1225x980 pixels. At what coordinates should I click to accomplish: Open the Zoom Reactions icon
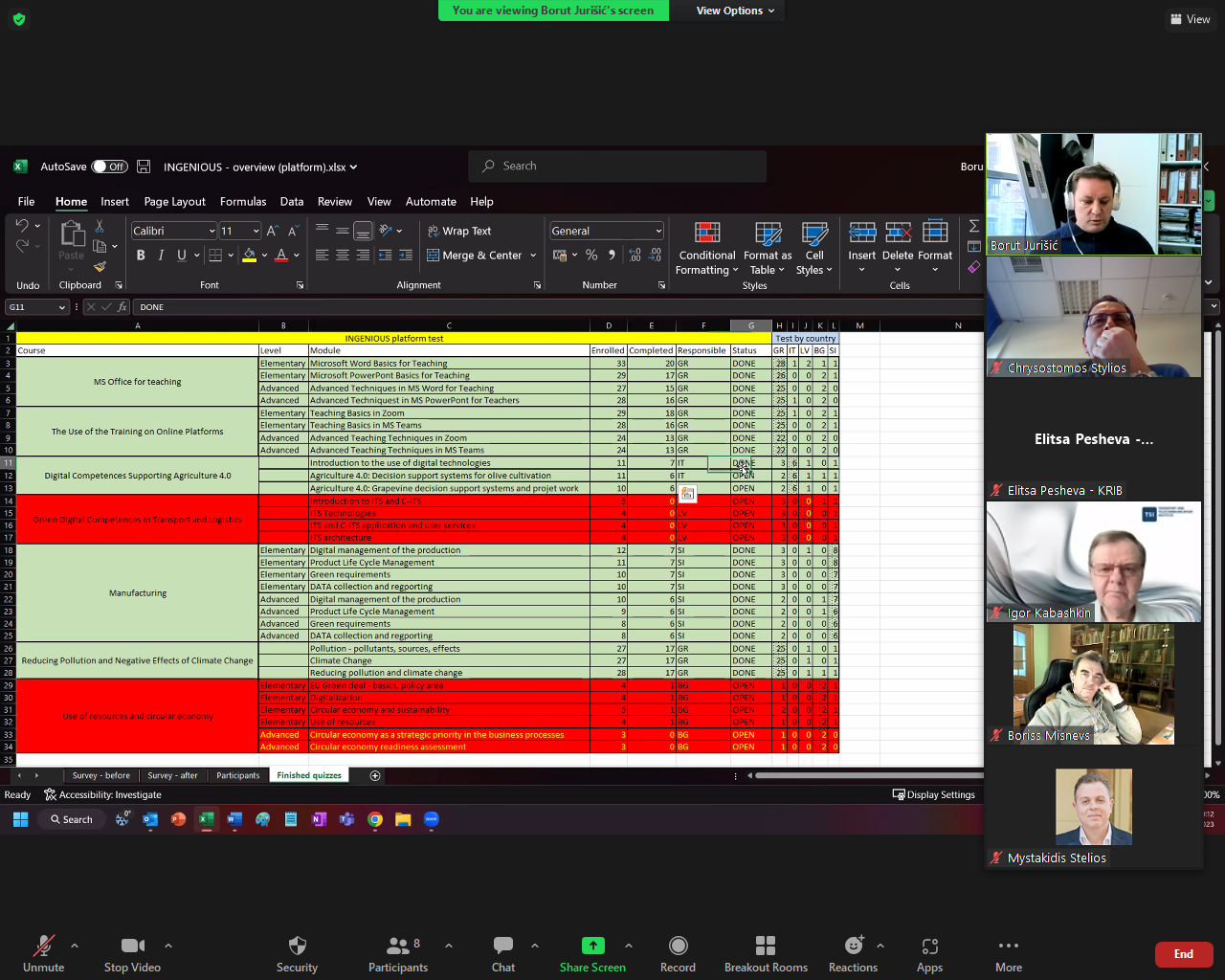pos(854,946)
